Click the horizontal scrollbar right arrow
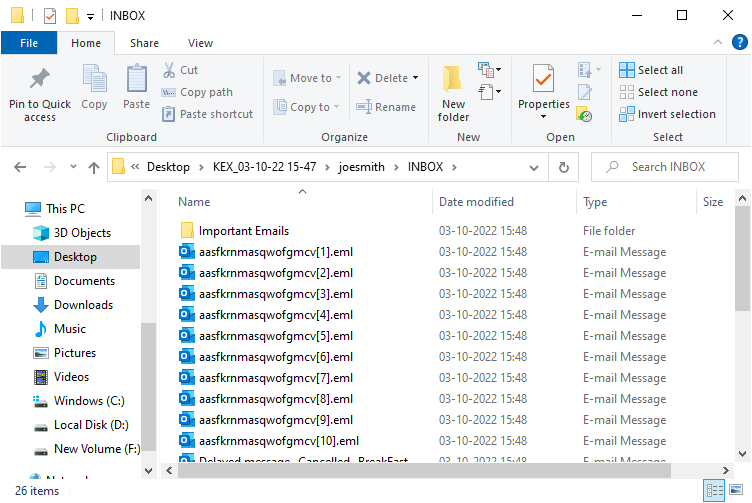752x503 pixels. [x=725, y=470]
